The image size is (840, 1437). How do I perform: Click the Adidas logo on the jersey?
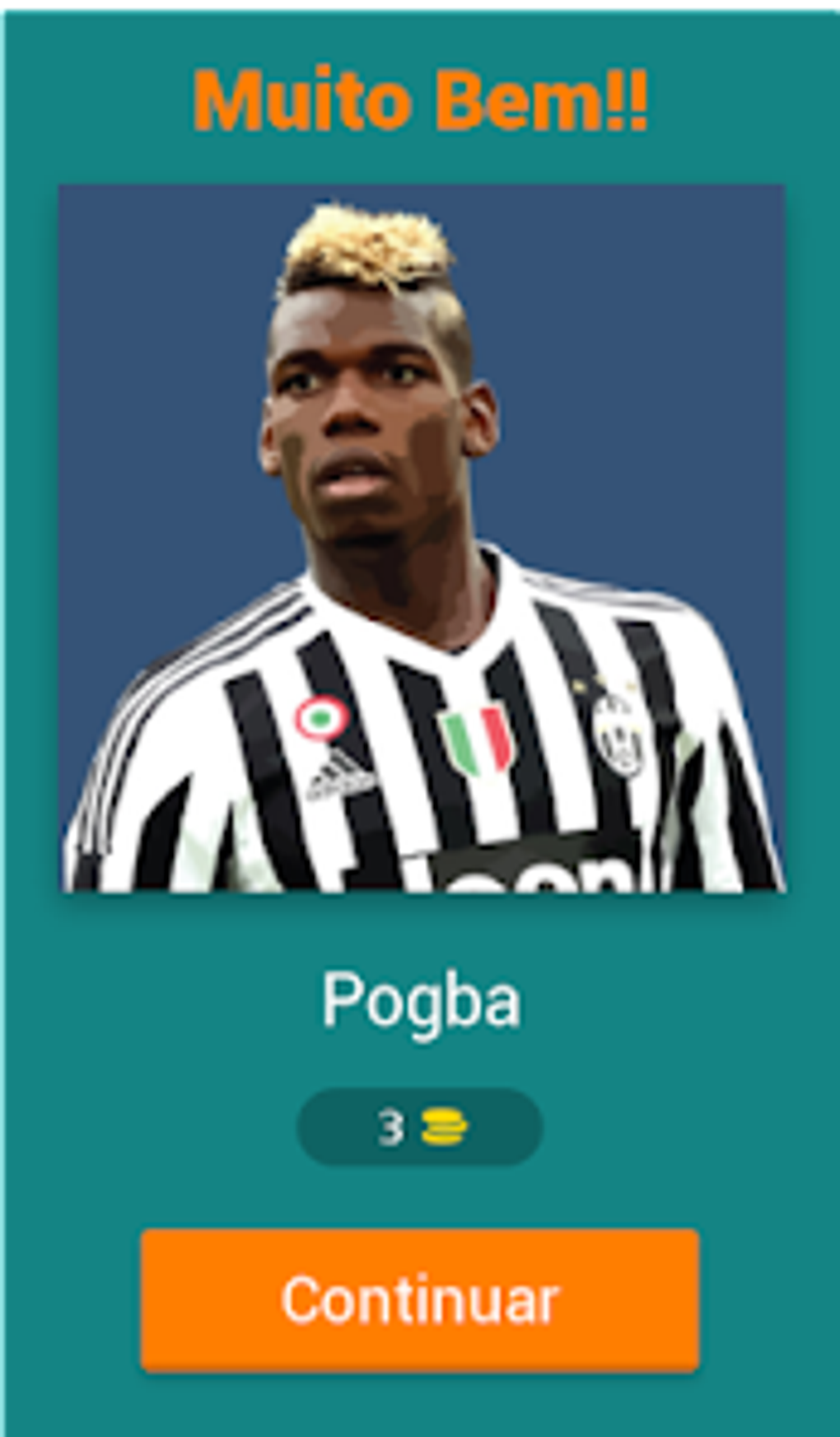339,776
